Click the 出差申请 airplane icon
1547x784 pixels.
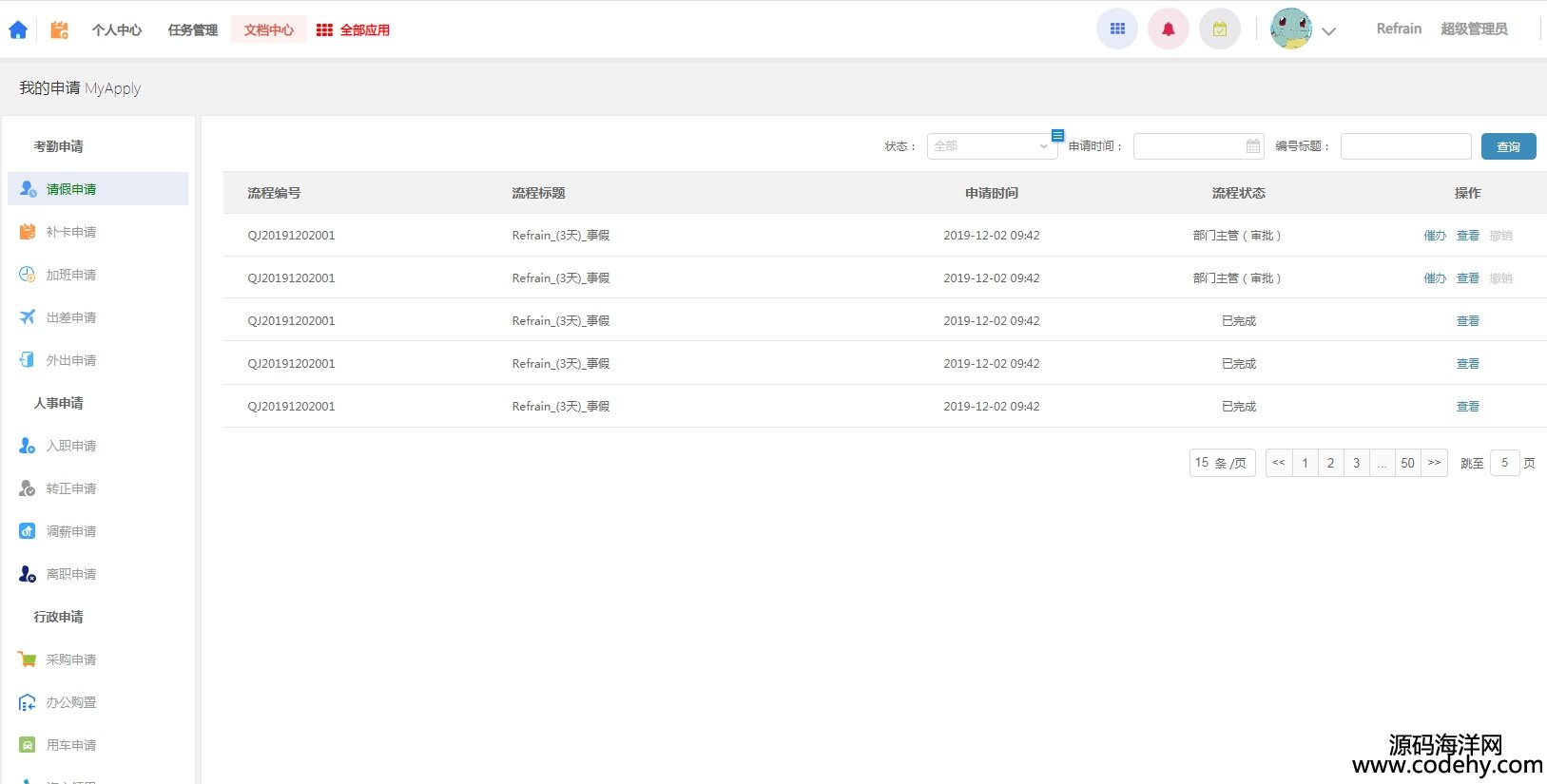click(x=28, y=317)
